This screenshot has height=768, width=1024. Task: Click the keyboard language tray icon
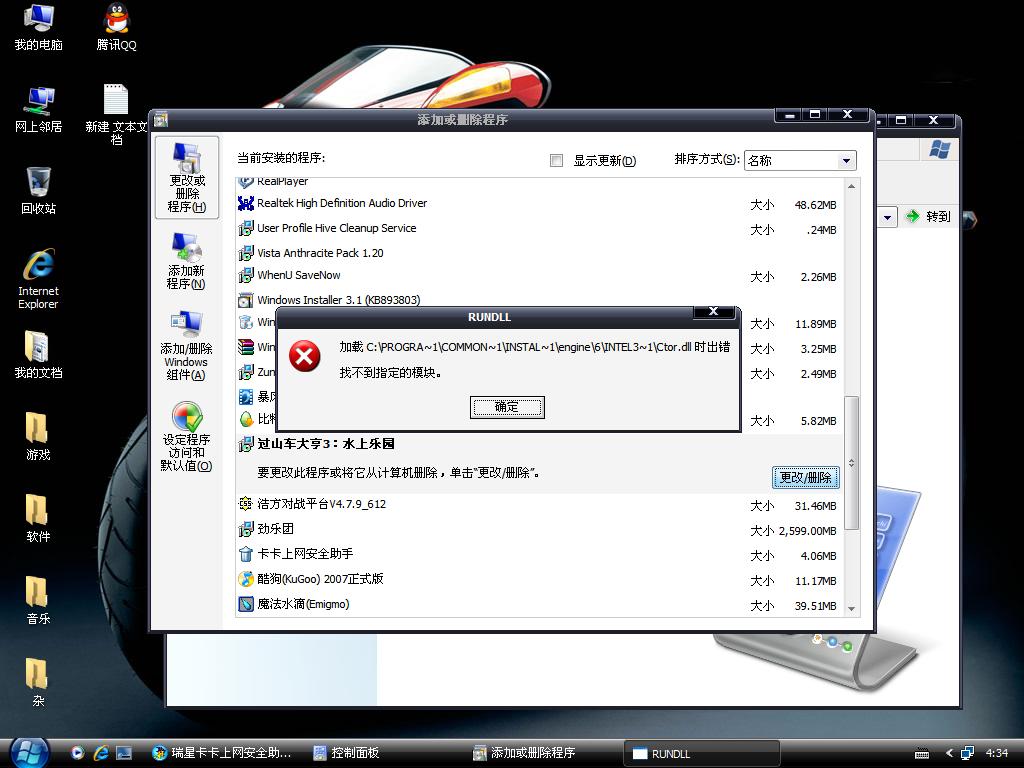point(921,754)
